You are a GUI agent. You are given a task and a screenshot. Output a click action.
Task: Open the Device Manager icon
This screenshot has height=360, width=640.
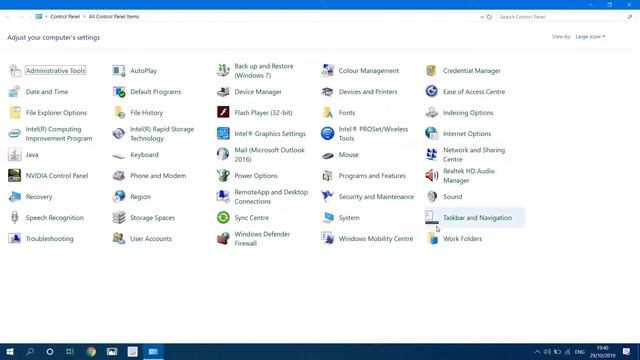(223, 91)
